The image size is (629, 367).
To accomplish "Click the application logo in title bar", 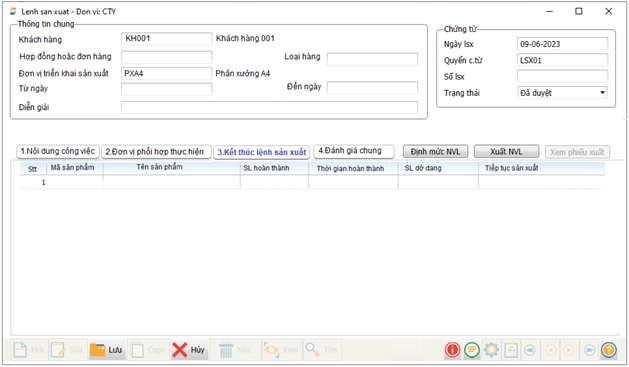I will pos(13,11).
